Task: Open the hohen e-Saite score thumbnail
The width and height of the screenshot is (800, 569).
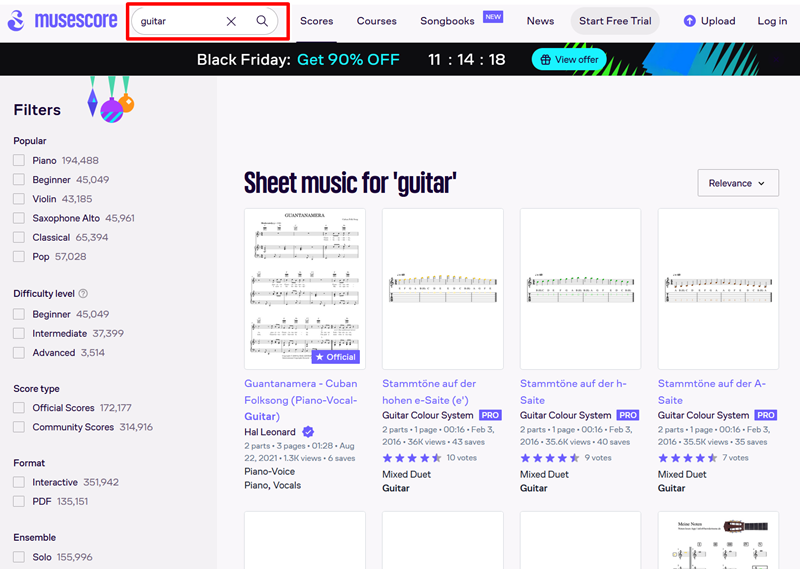Action: pos(442,288)
